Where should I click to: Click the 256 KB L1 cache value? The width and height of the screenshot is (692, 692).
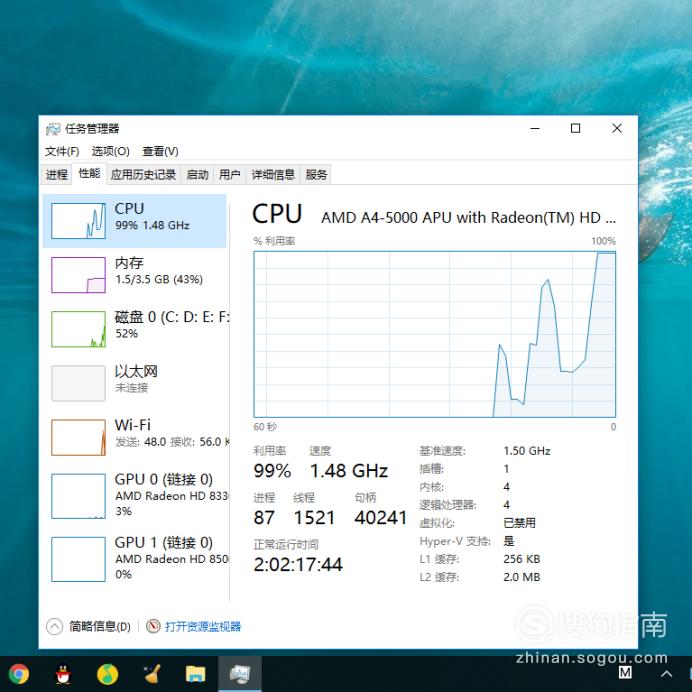tap(522, 559)
